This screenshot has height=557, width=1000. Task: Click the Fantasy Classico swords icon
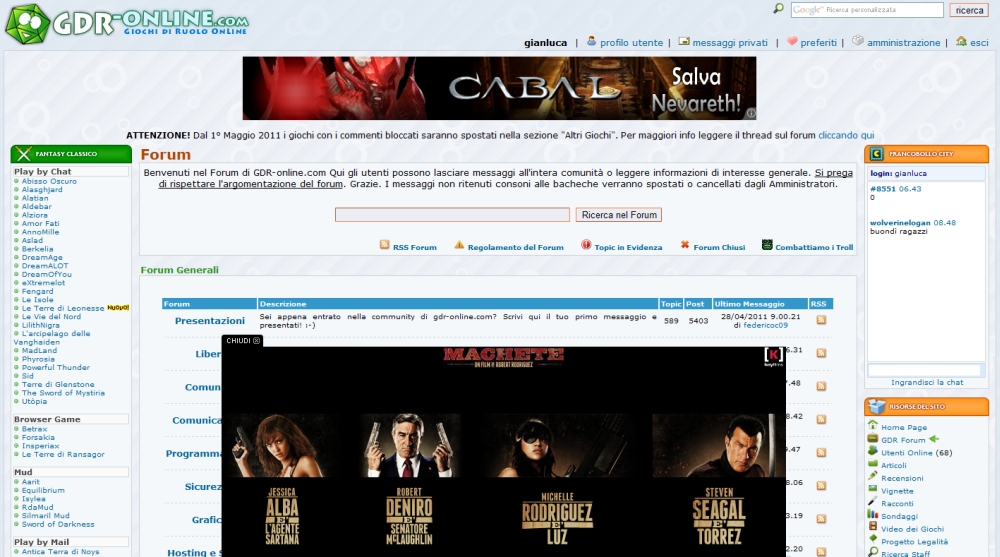point(24,154)
